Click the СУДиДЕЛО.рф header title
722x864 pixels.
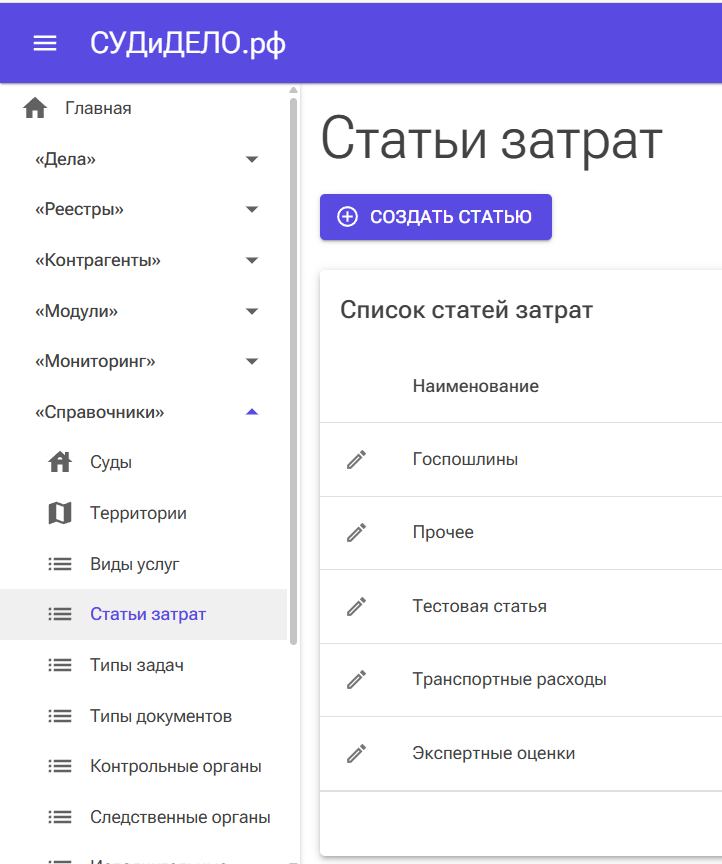tap(188, 43)
